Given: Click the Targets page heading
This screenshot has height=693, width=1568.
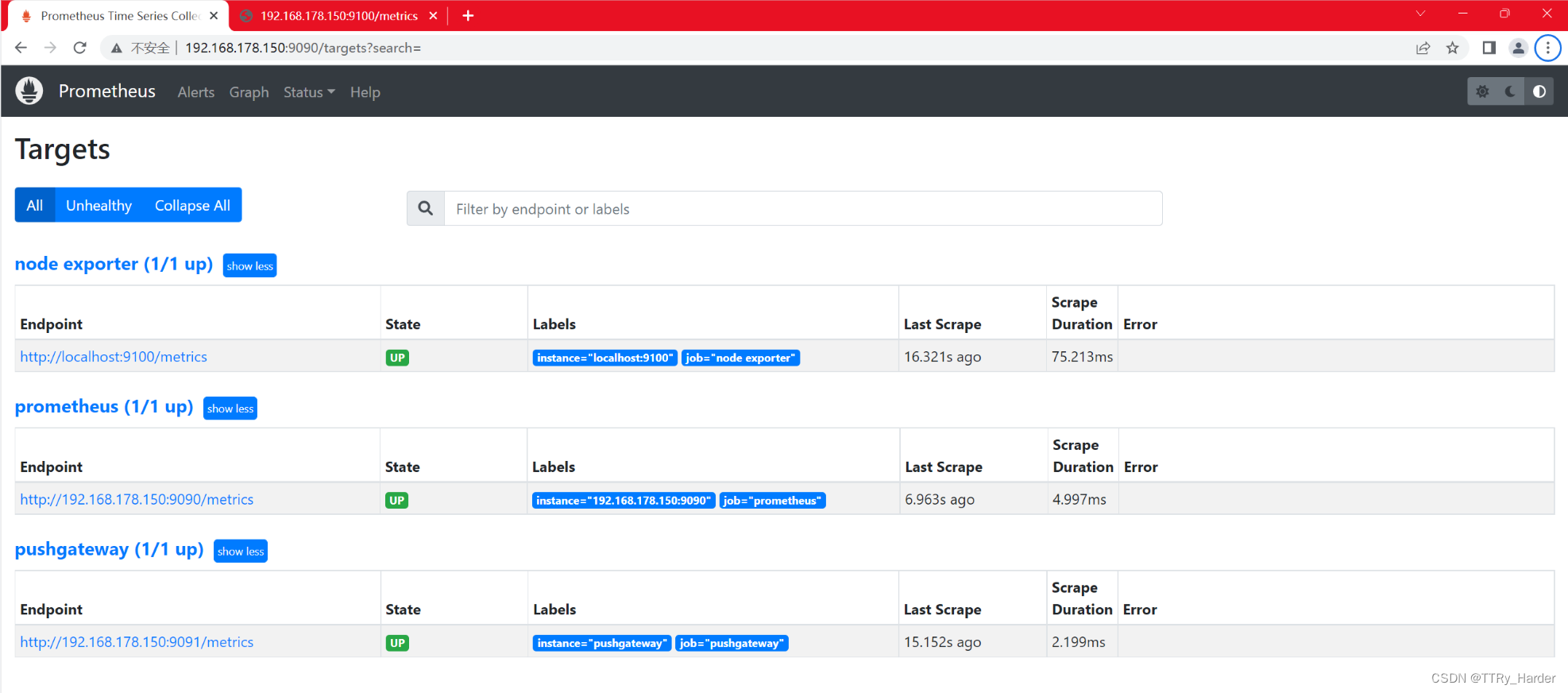Looking at the screenshot, I should (x=63, y=149).
